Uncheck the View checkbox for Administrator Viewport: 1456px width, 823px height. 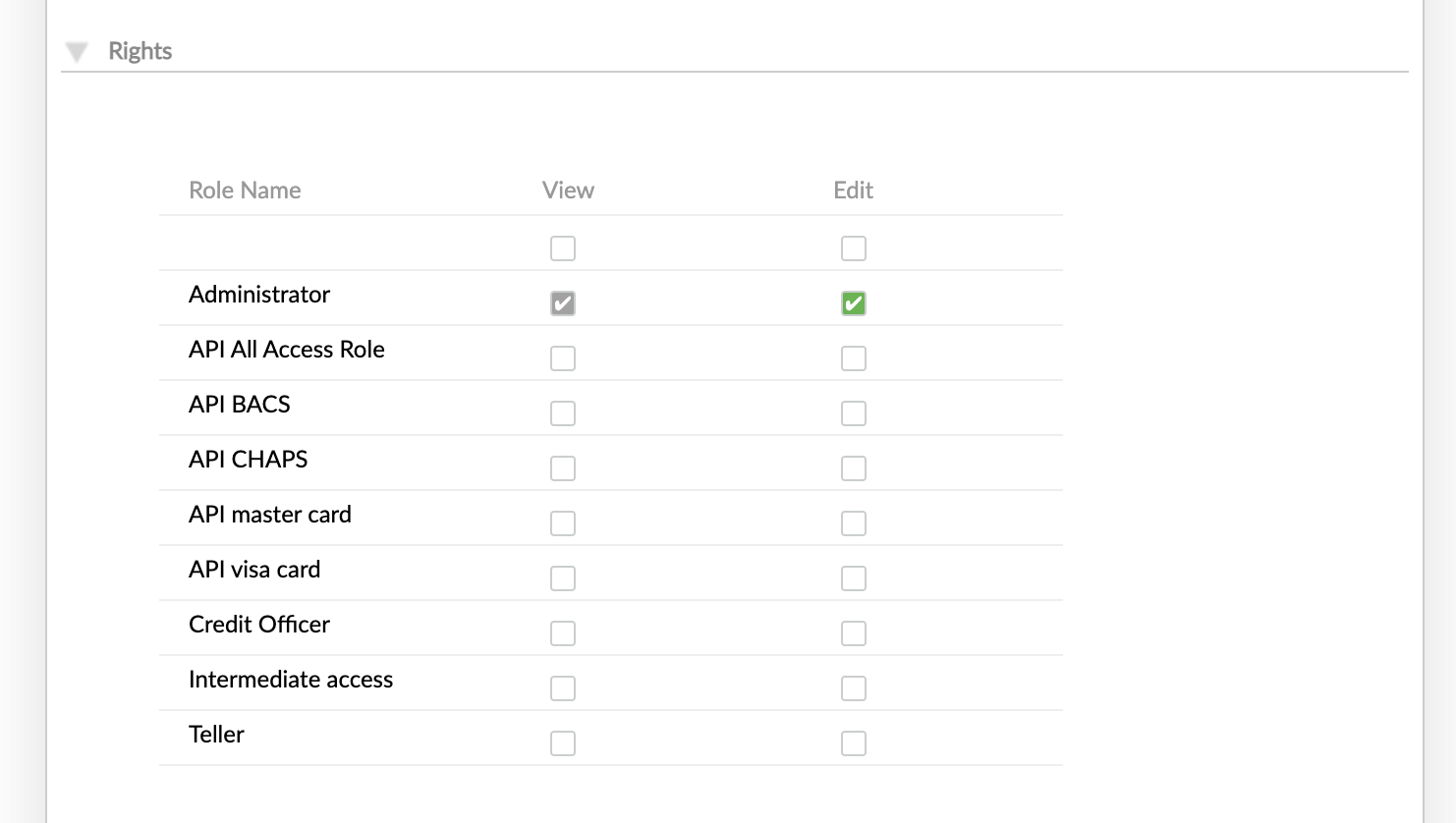coord(563,302)
